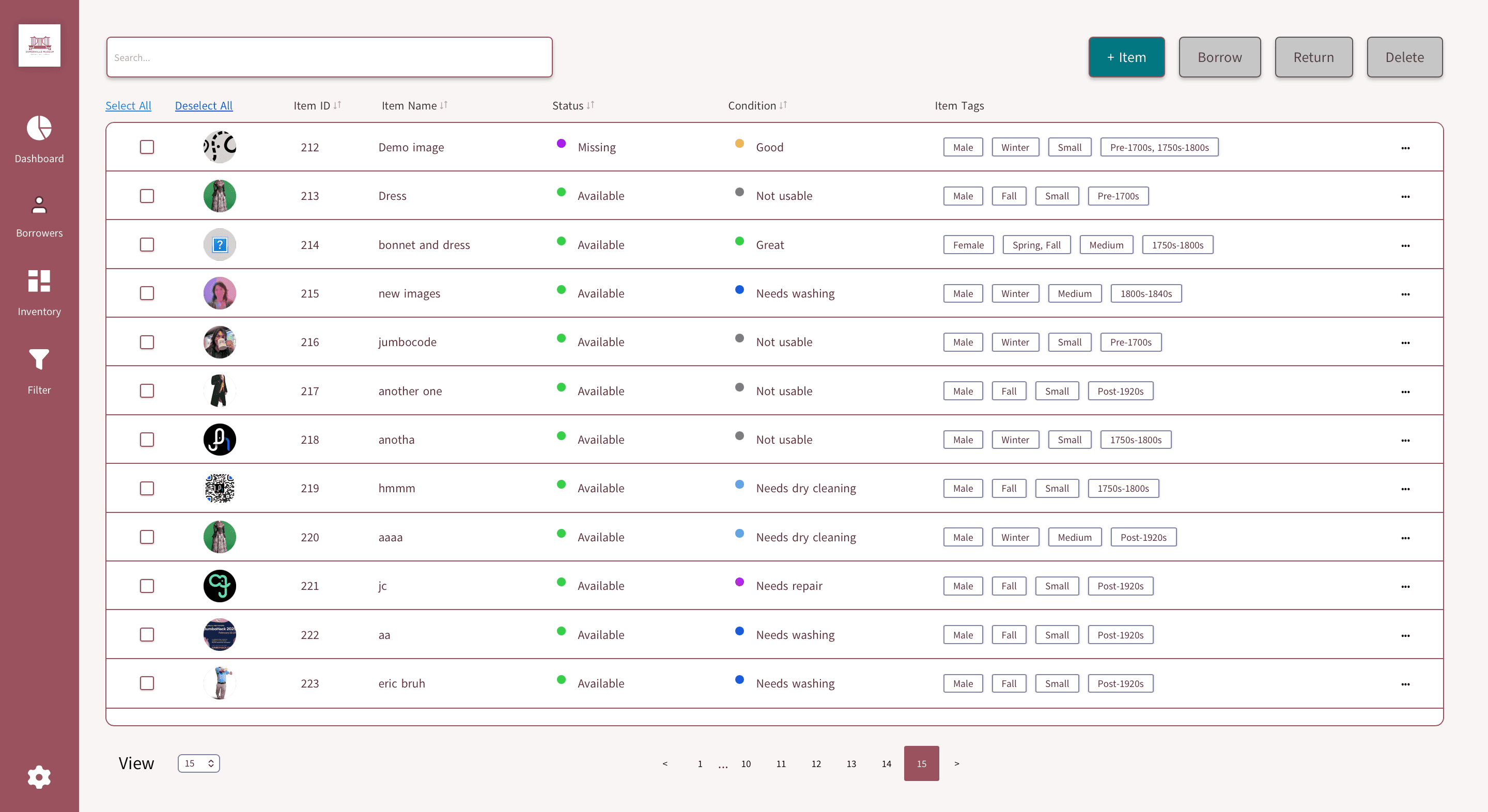This screenshot has width=1488, height=812.
Task: Click inside the Search field
Action: tap(329, 57)
